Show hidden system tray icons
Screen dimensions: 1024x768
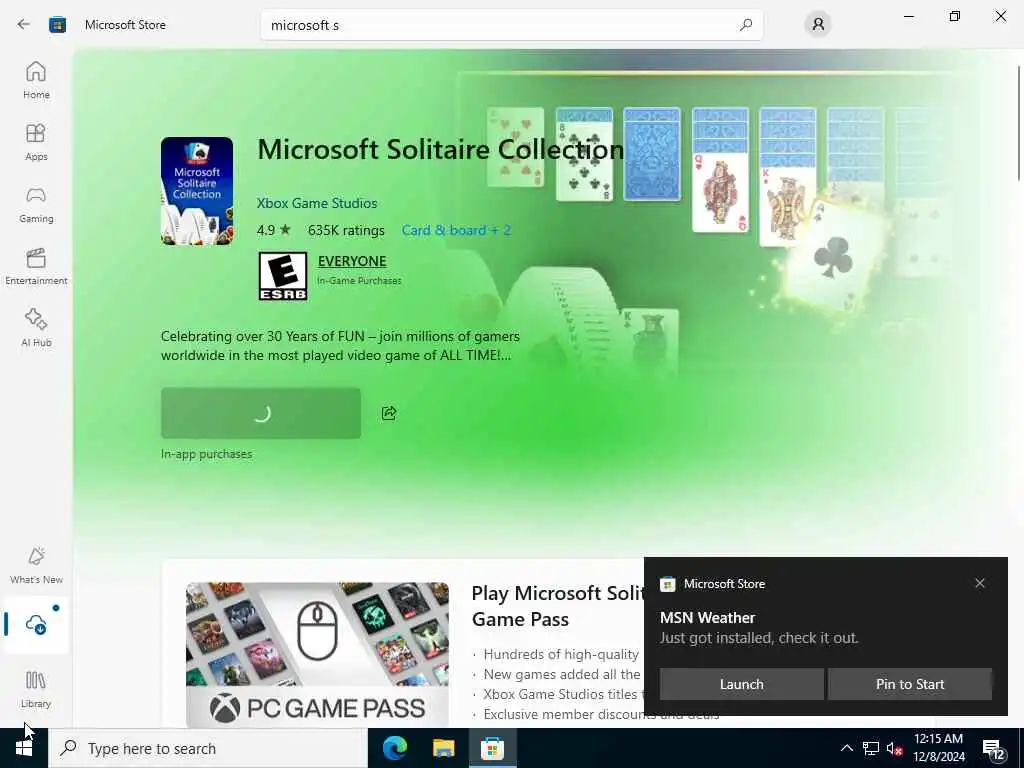[846, 748]
